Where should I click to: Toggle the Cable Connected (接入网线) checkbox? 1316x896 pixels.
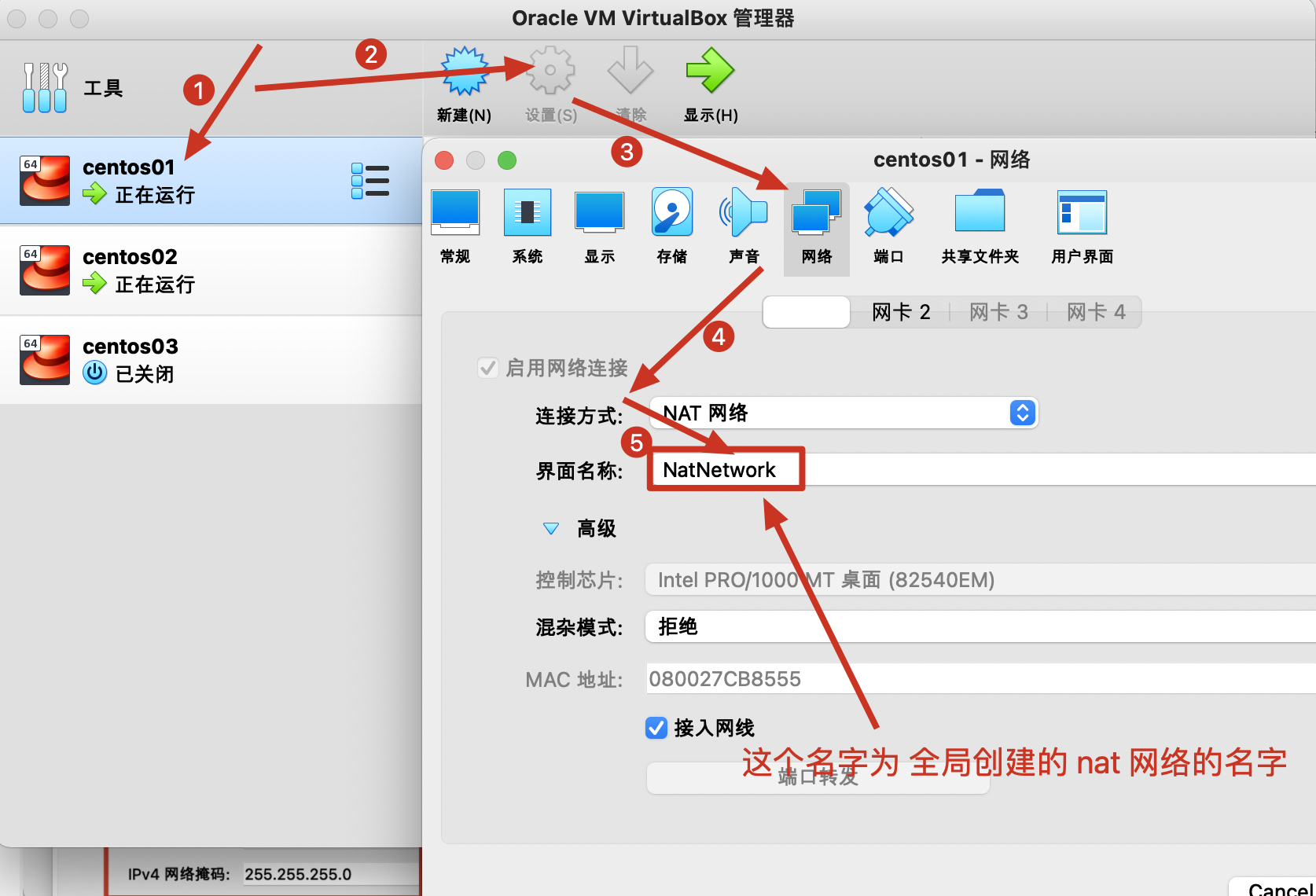click(656, 728)
